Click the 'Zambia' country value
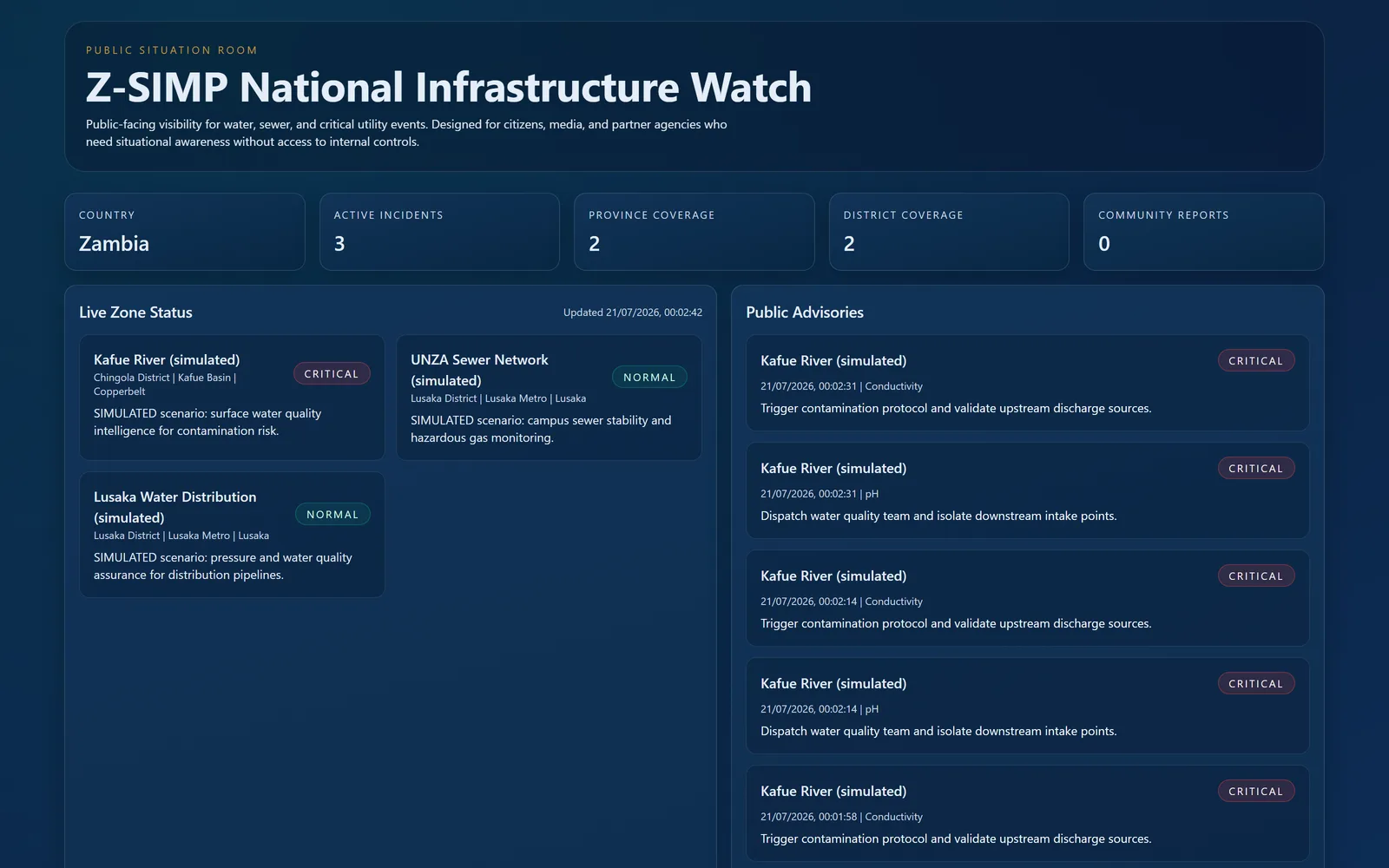 (114, 244)
